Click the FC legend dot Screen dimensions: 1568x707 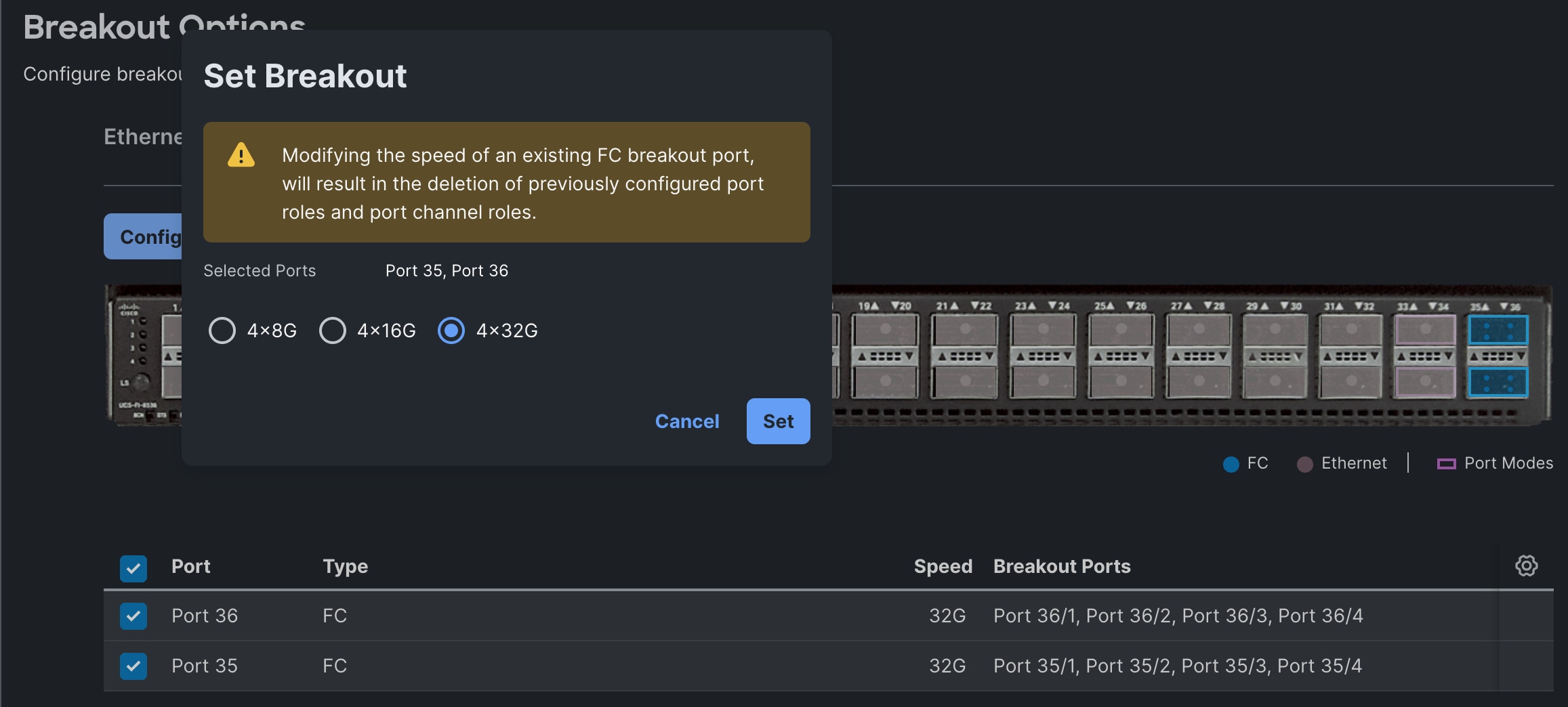coord(1231,463)
